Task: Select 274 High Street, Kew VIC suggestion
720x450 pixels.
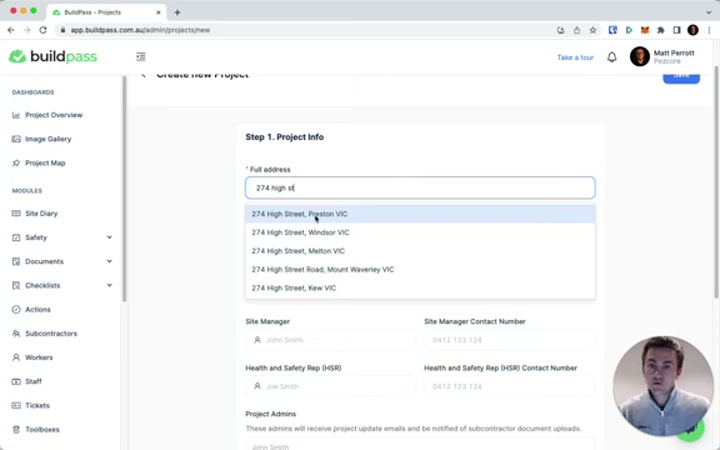Action: click(x=420, y=288)
